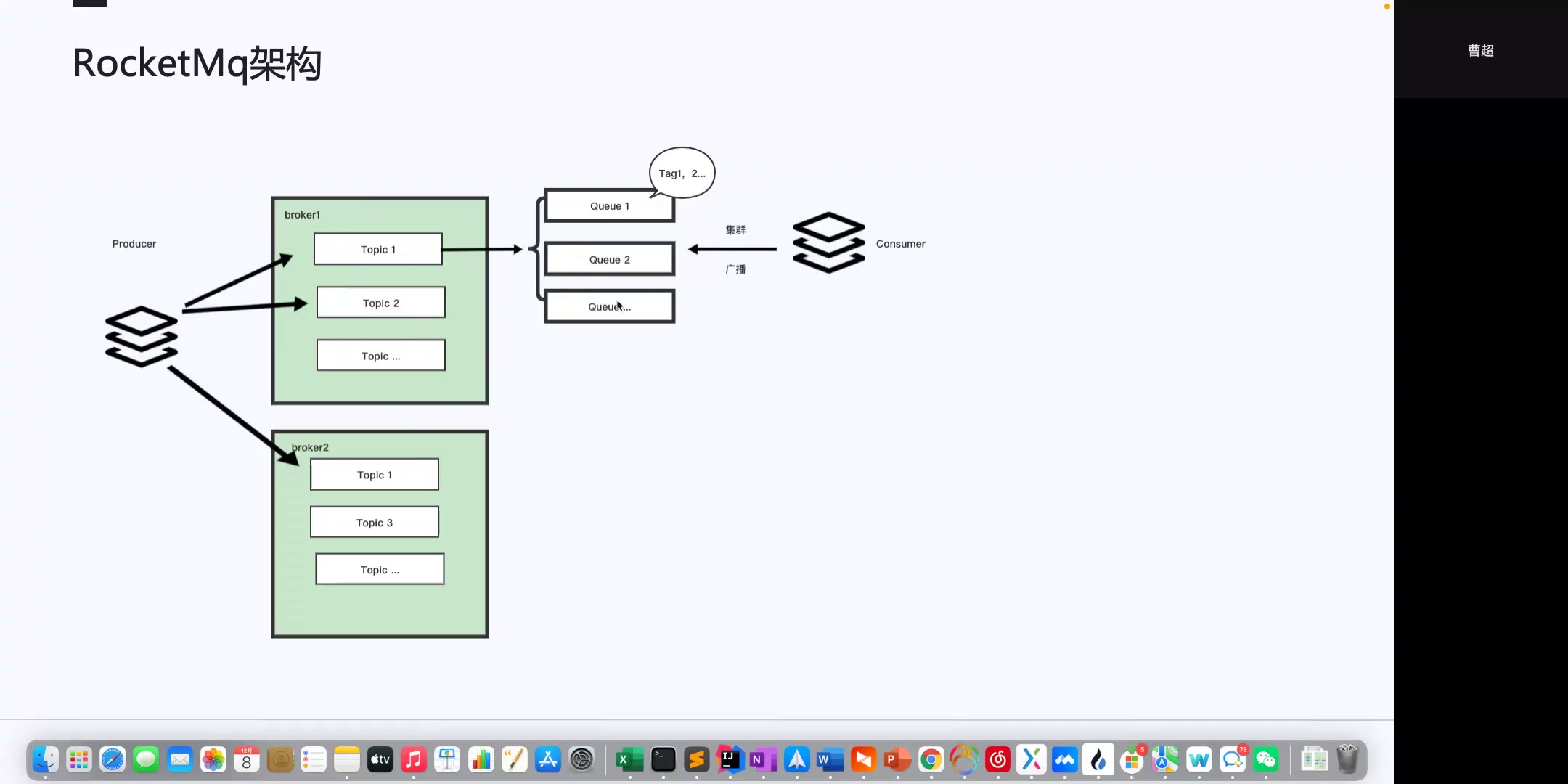Launch Microsoft Excel from dock
1568x784 pixels.
click(x=629, y=760)
